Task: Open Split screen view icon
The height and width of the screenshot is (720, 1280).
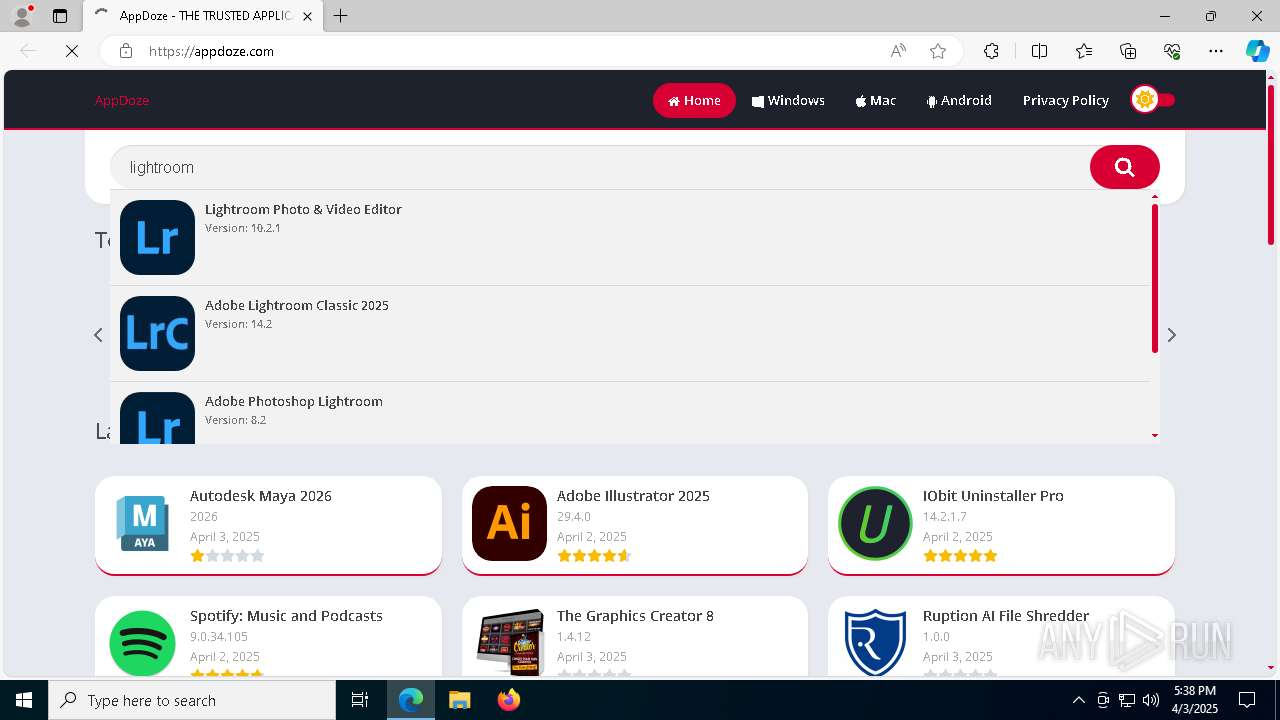Action: click(1039, 51)
